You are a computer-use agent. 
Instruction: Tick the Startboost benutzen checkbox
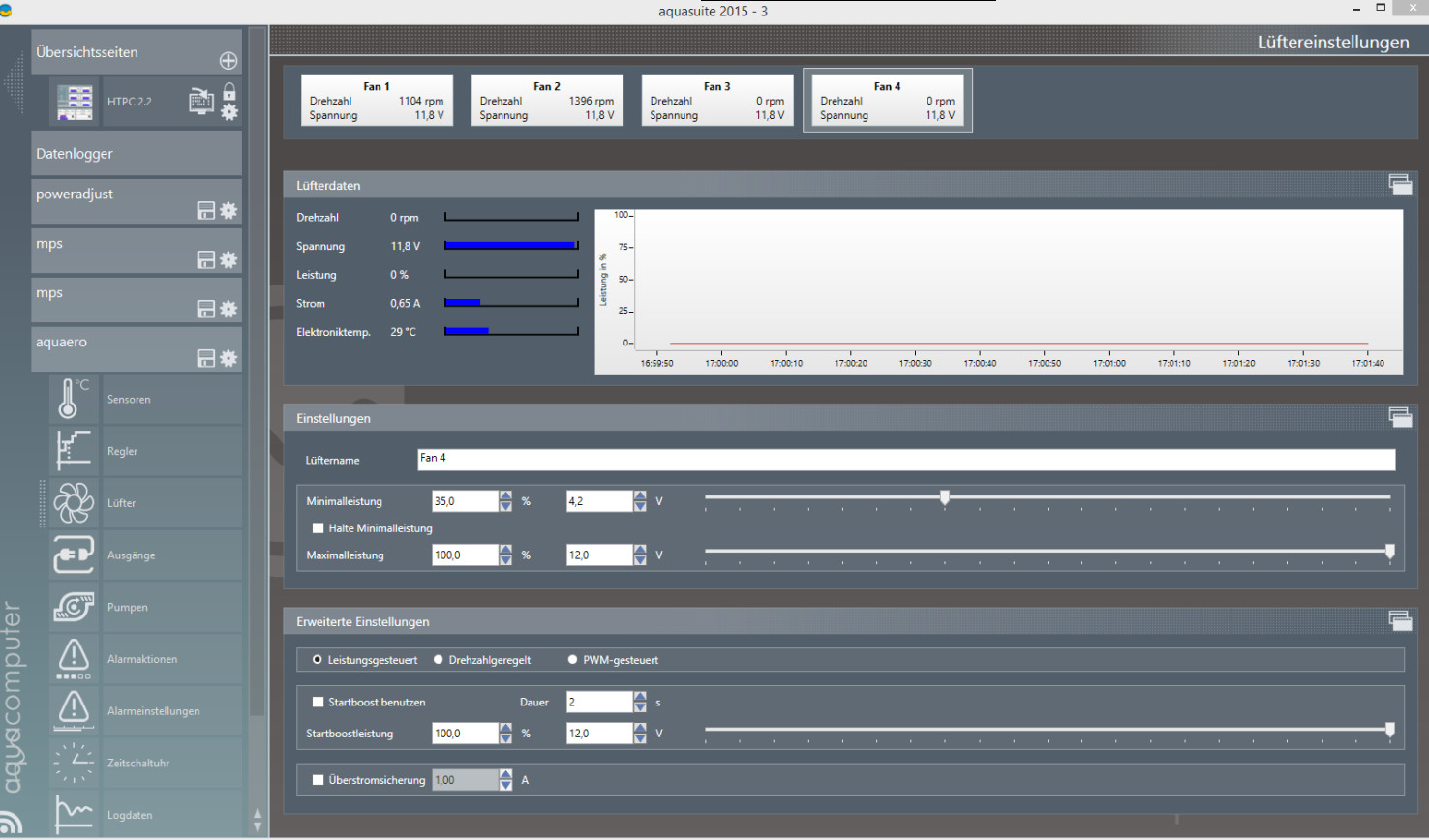(318, 703)
